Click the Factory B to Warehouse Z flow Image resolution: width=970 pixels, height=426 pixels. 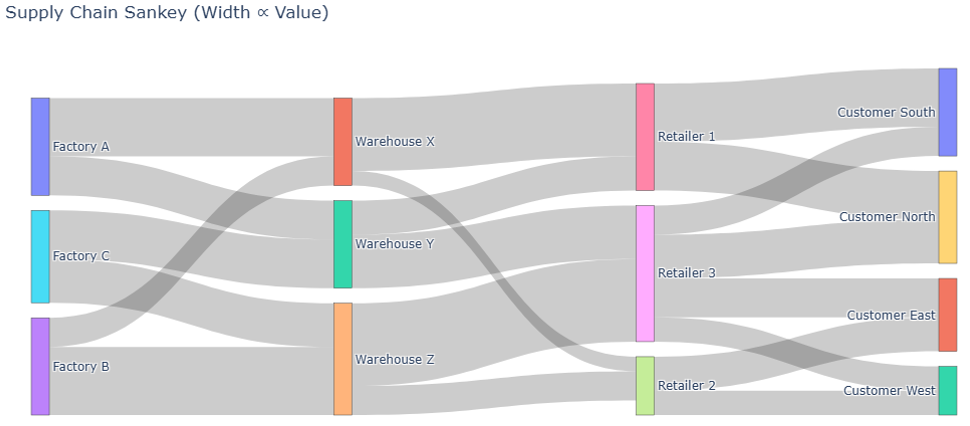pos(190,381)
